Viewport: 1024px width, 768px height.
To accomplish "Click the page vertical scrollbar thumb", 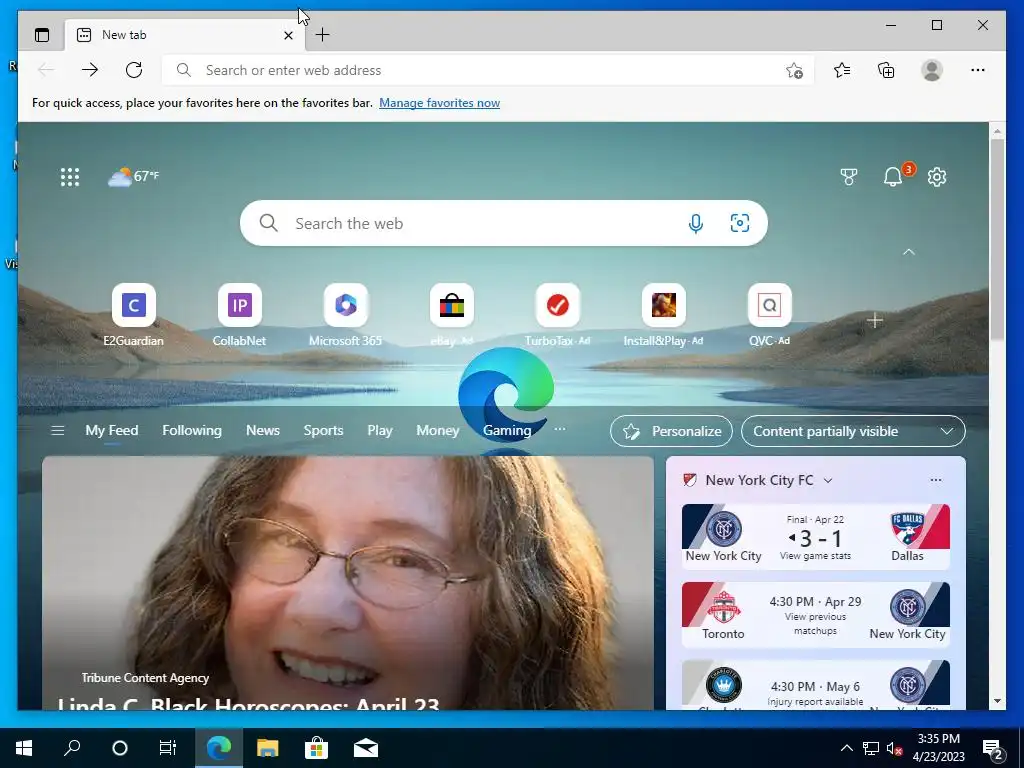I will pyautogui.click(x=997, y=238).
